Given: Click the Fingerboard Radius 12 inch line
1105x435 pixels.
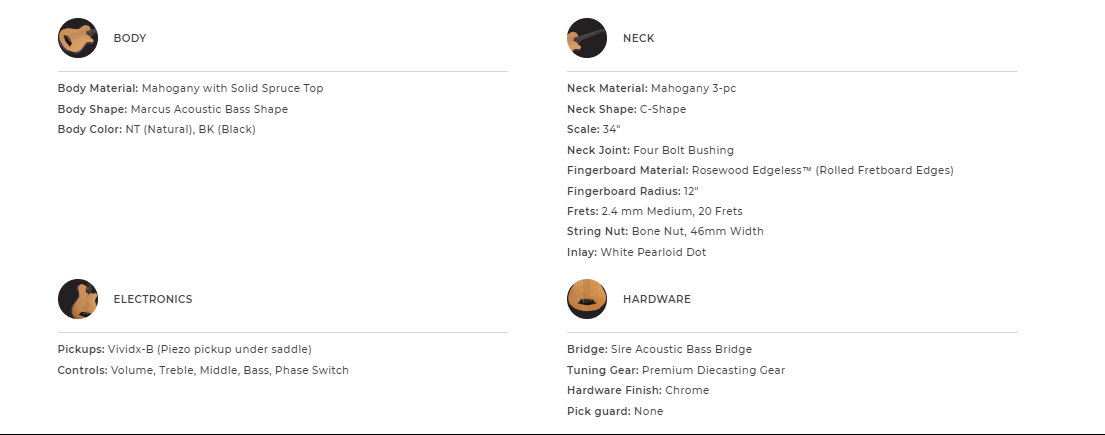Looking at the screenshot, I should click(x=632, y=191).
